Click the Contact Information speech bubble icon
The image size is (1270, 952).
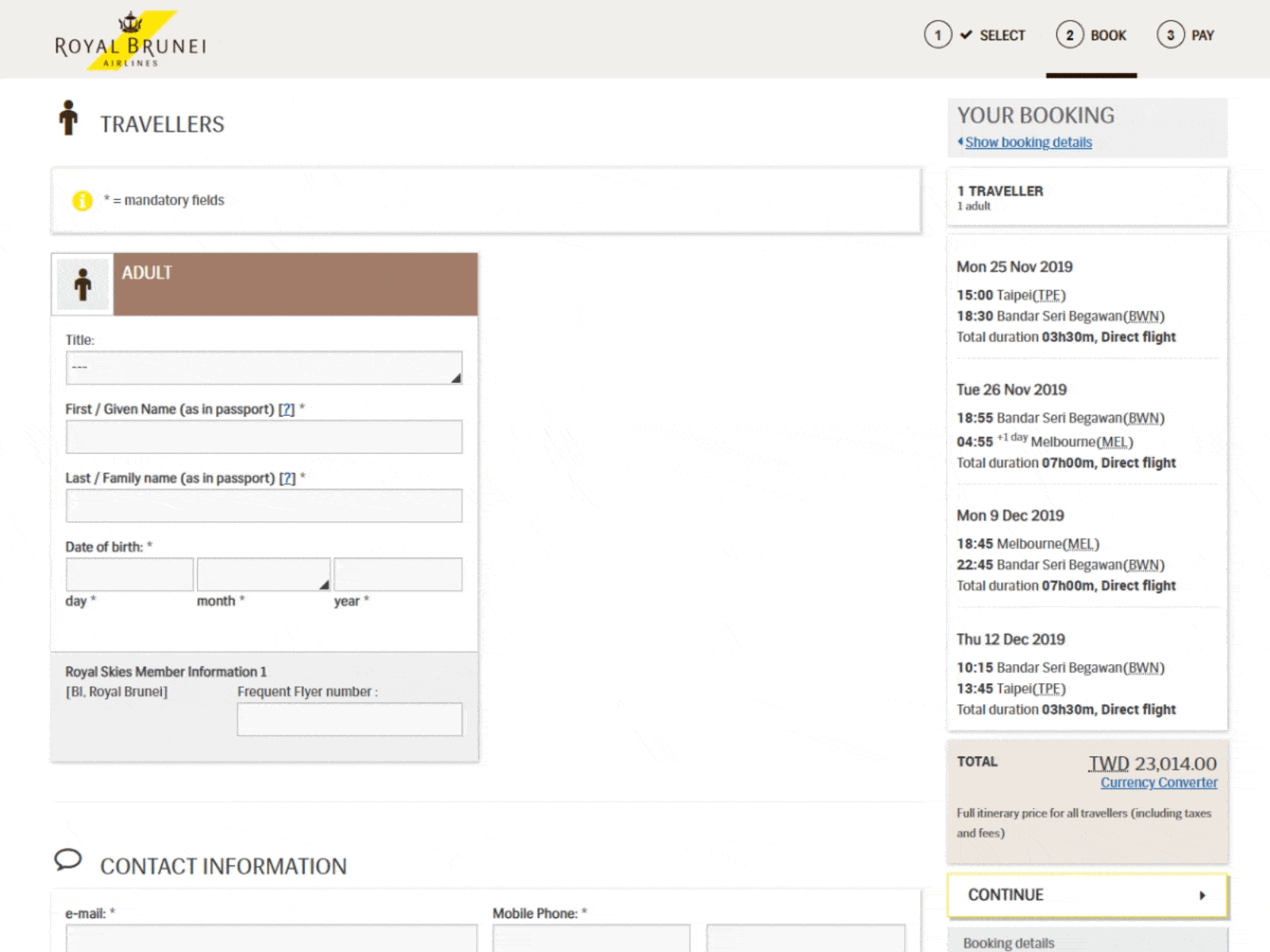pos(68,859)
